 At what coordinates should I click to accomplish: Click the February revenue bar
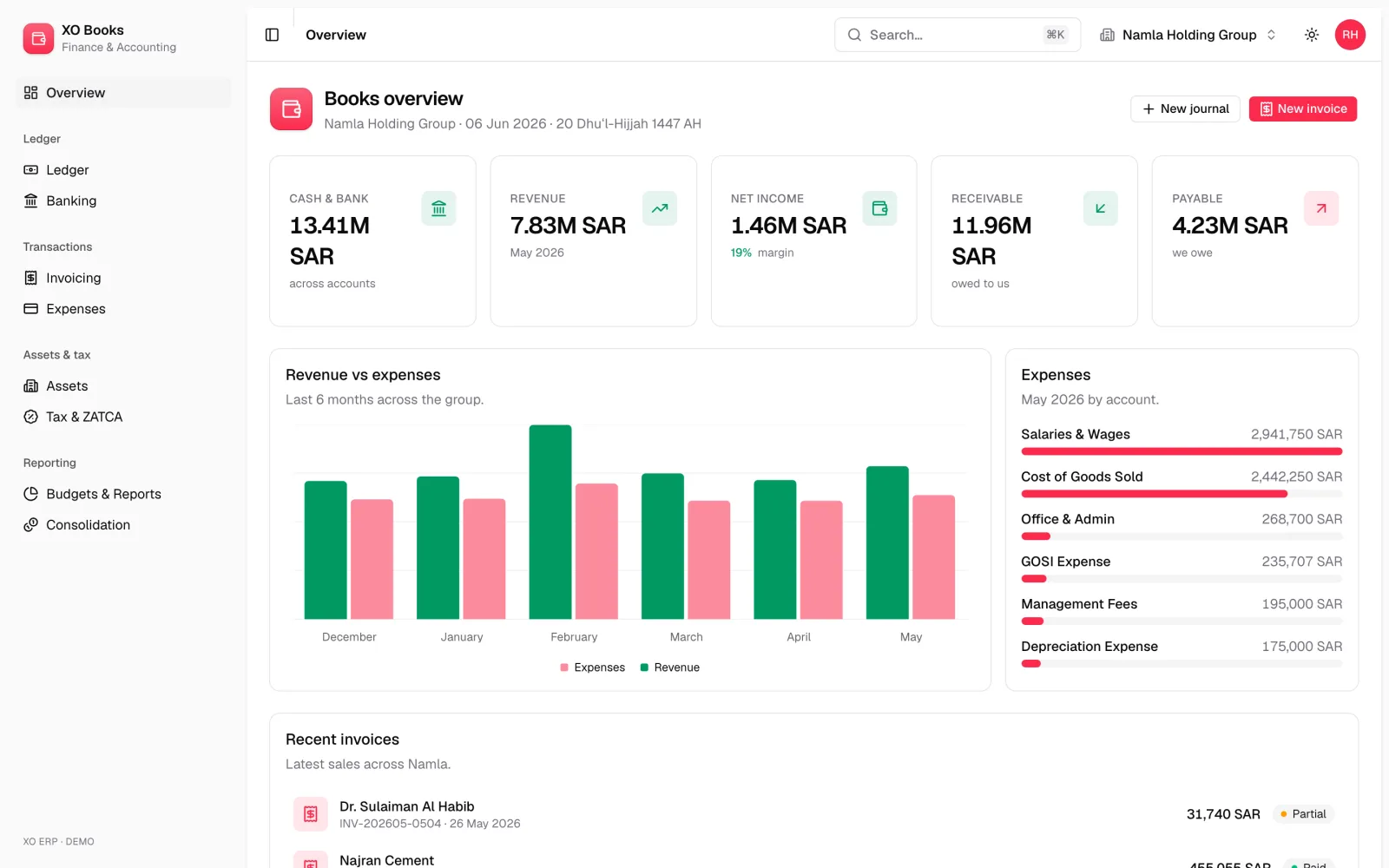(550, 522)
